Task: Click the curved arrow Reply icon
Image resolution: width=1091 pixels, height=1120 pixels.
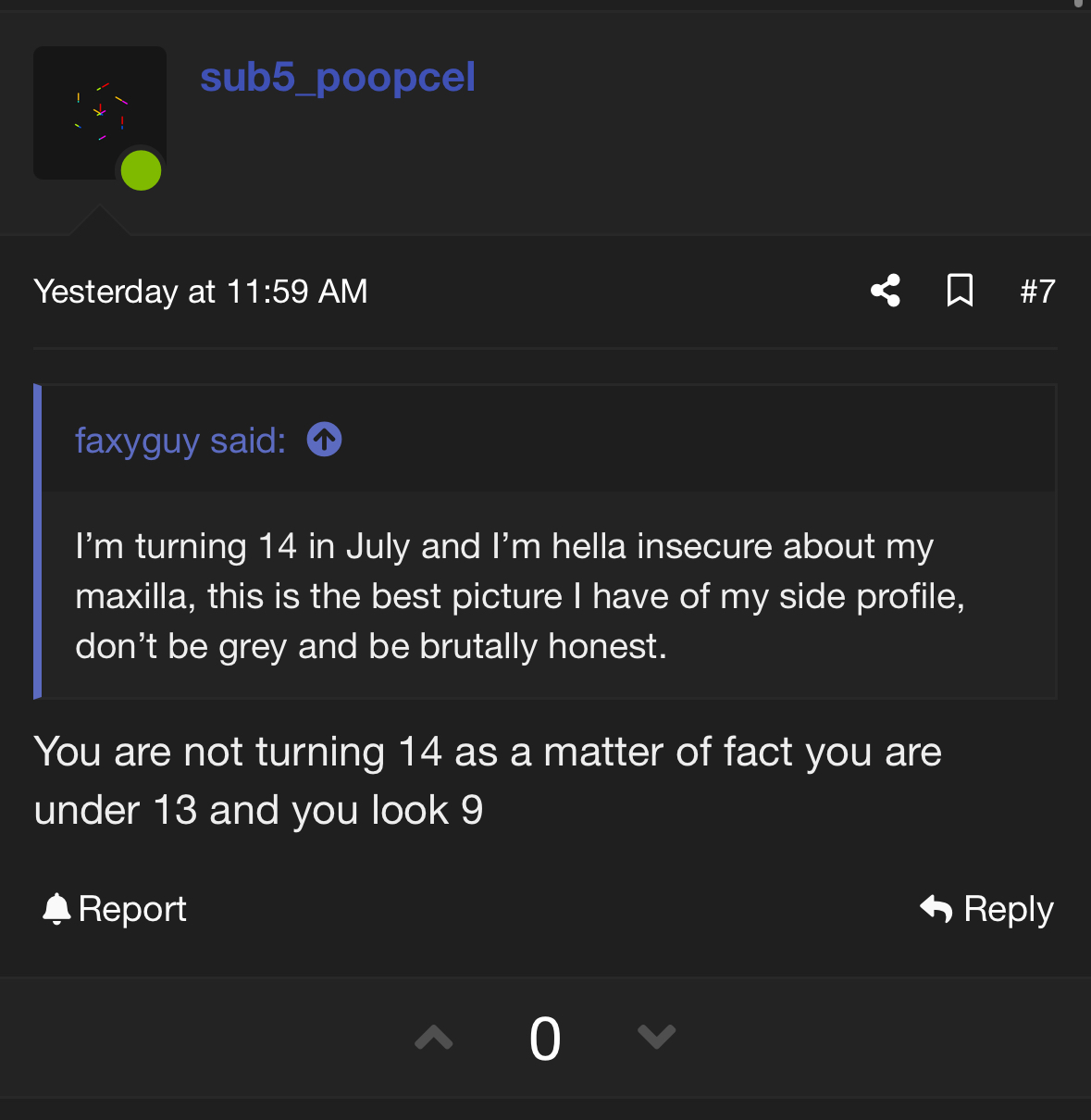Action: (x=936, y=909)
